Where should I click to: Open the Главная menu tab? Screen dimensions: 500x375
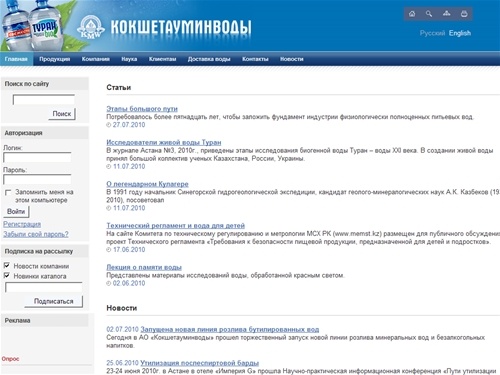pos(16,59)
